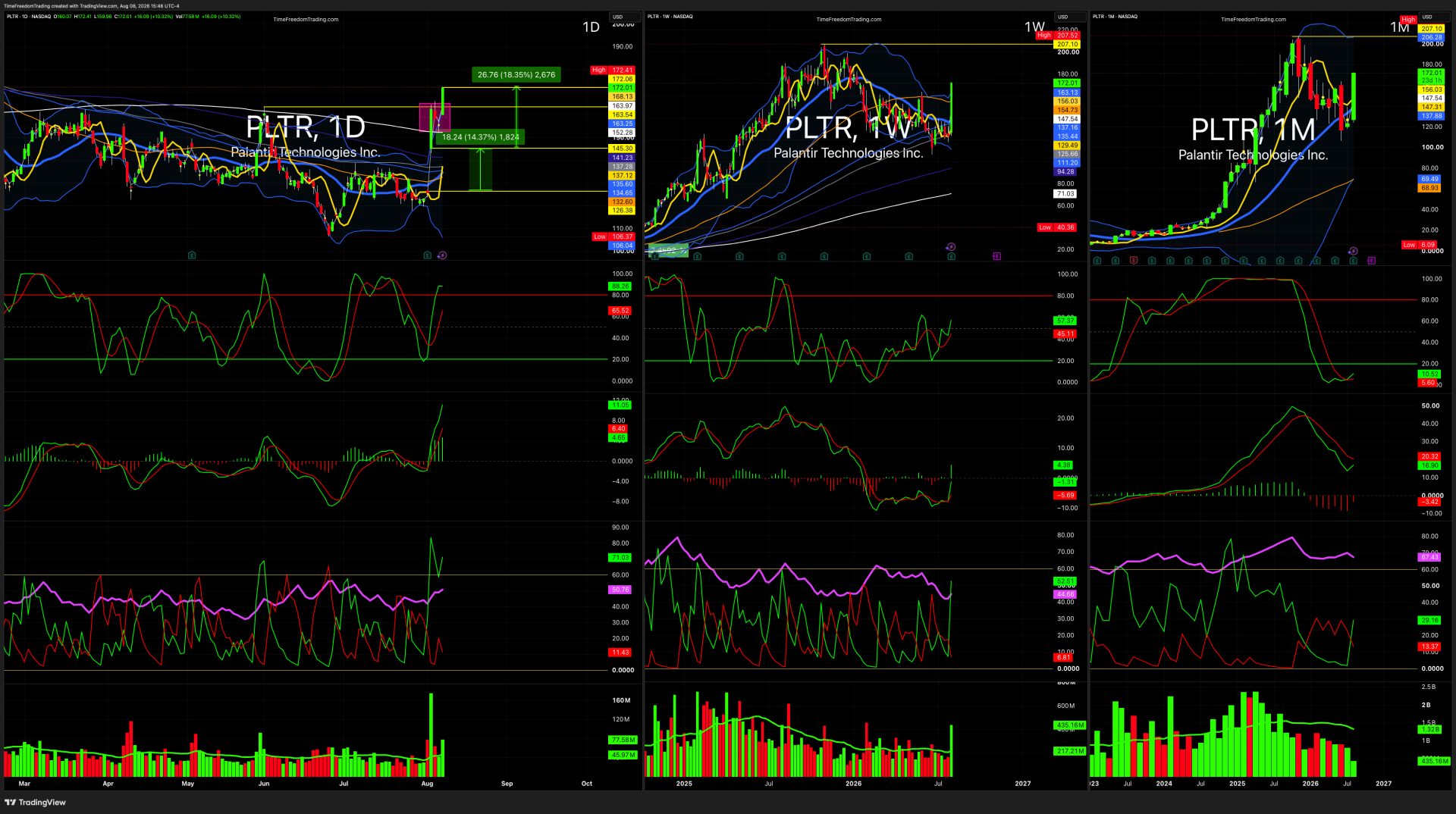1456x814 pixels.
Task: Click the 50.76 magenta ADX value on daily chart
Action: pyautogui.click(x=620, y=590)
